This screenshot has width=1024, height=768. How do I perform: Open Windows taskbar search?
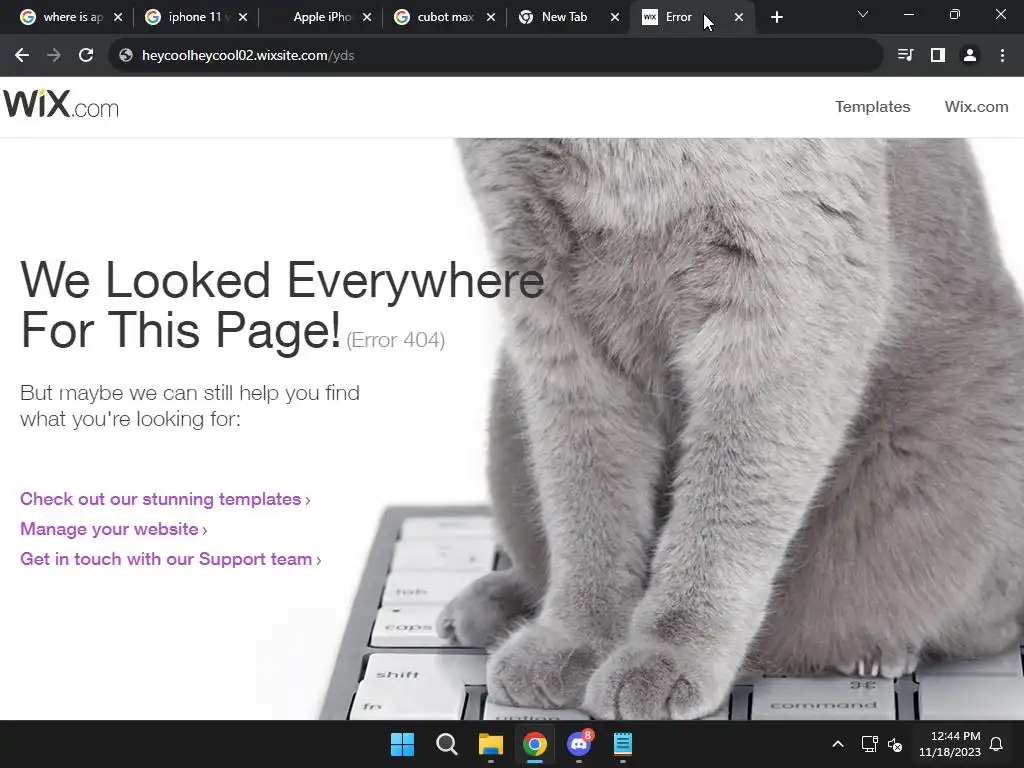pos(447,744)
